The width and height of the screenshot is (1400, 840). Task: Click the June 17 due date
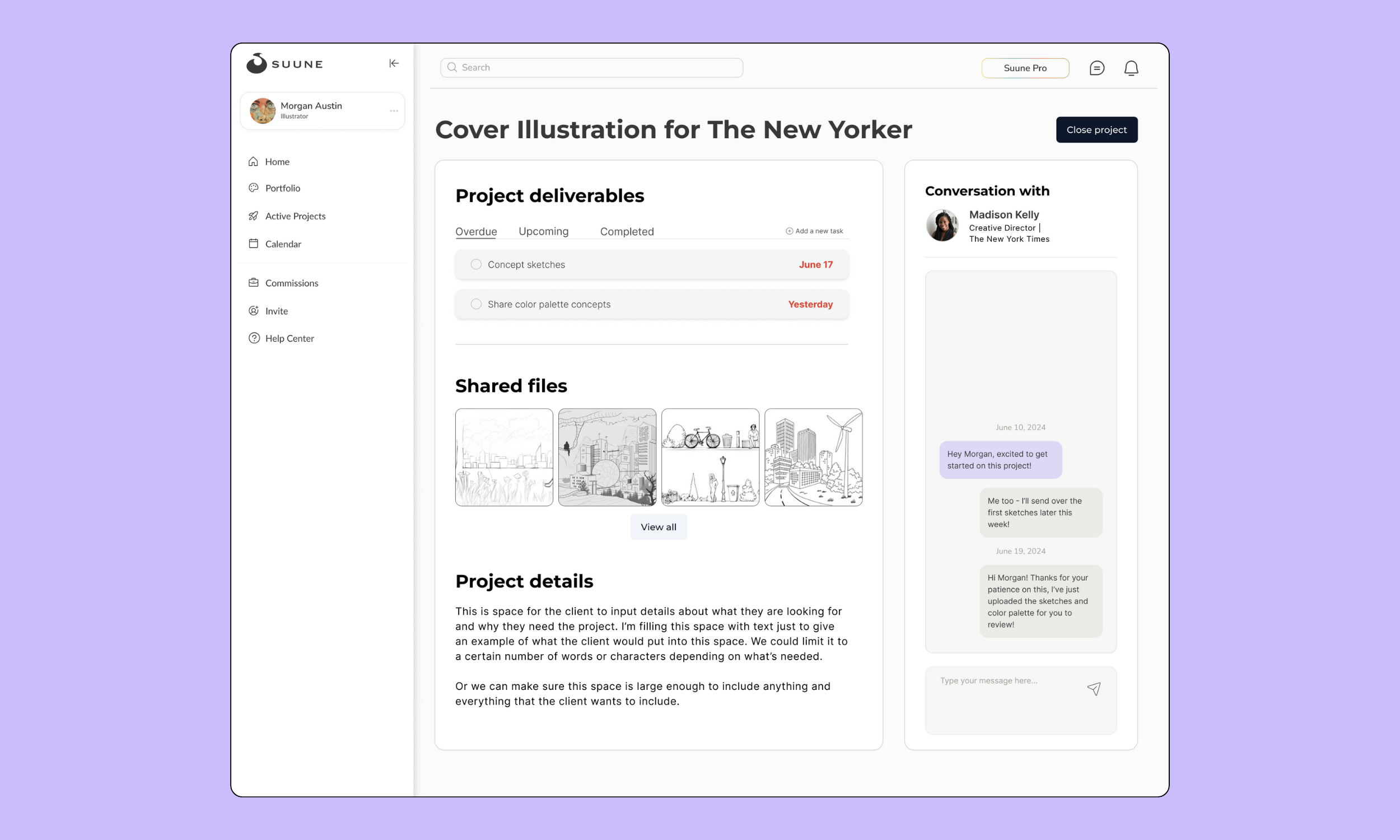point(815,264)
